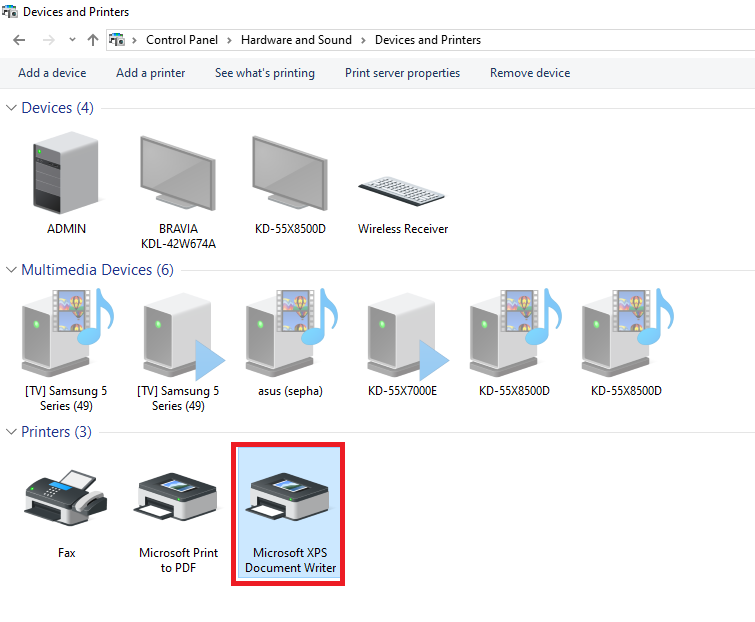Click the Devices (4) group heading
Screen dimensions: 755x622
tap(58, 108)
